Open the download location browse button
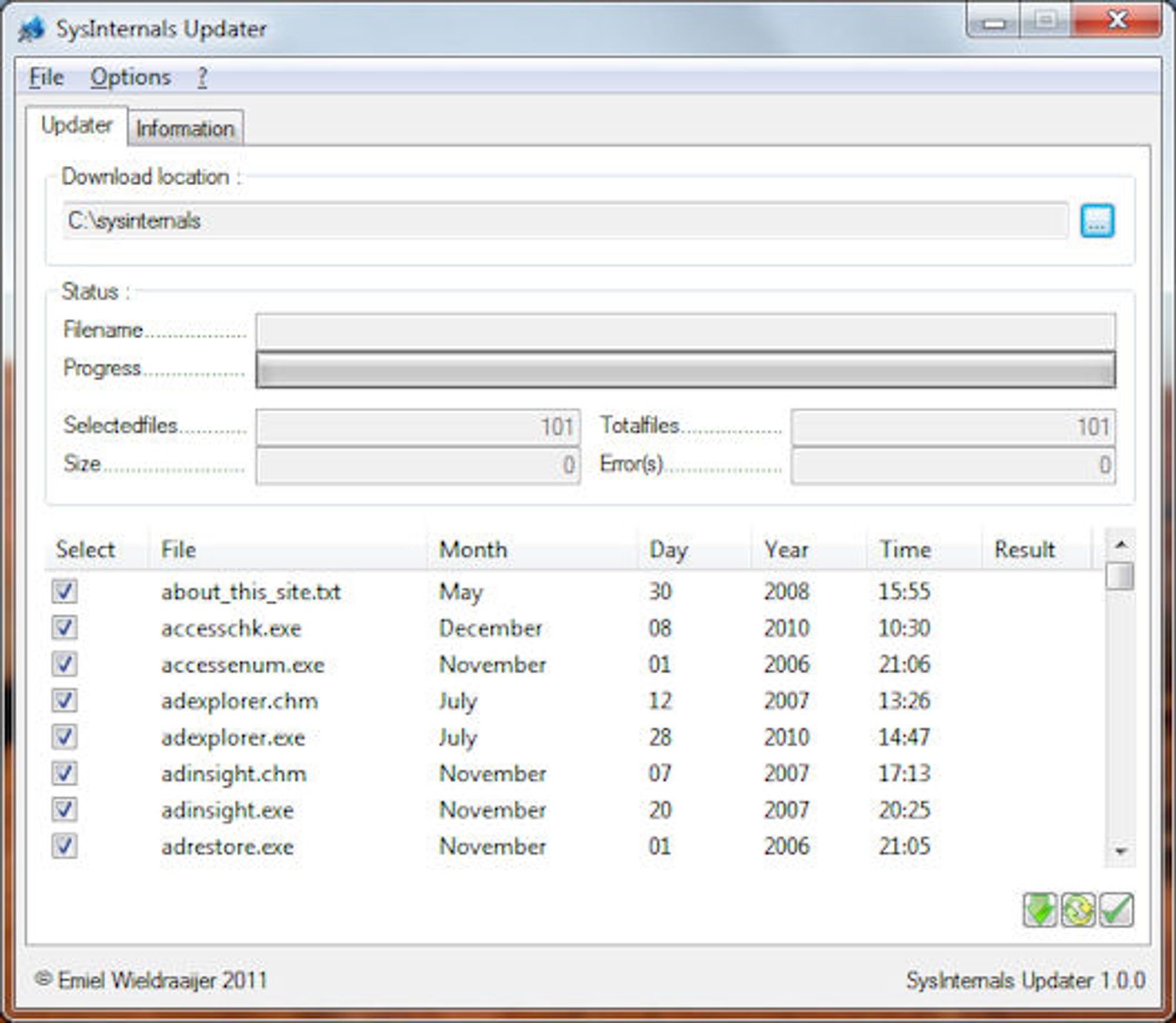 coord(1097,221)
